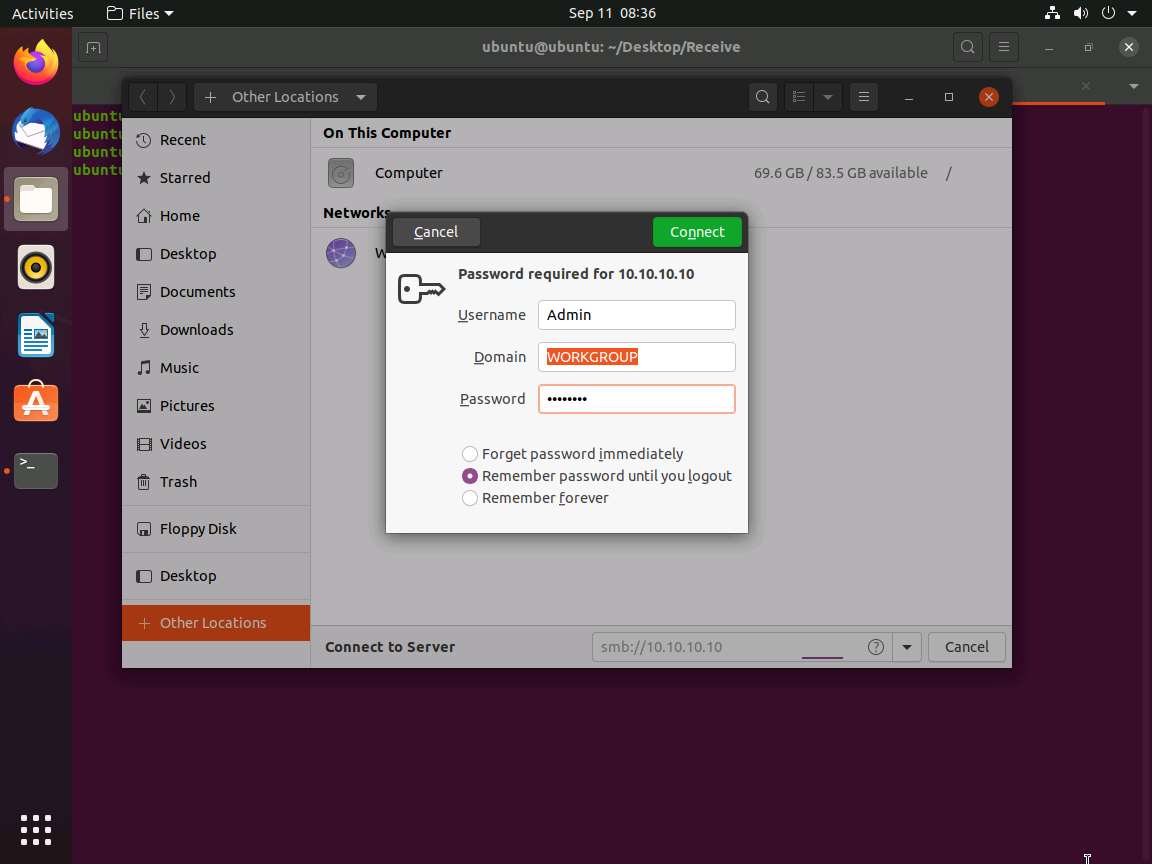Open LibreOffice Writer from the dock

(35, 335)
